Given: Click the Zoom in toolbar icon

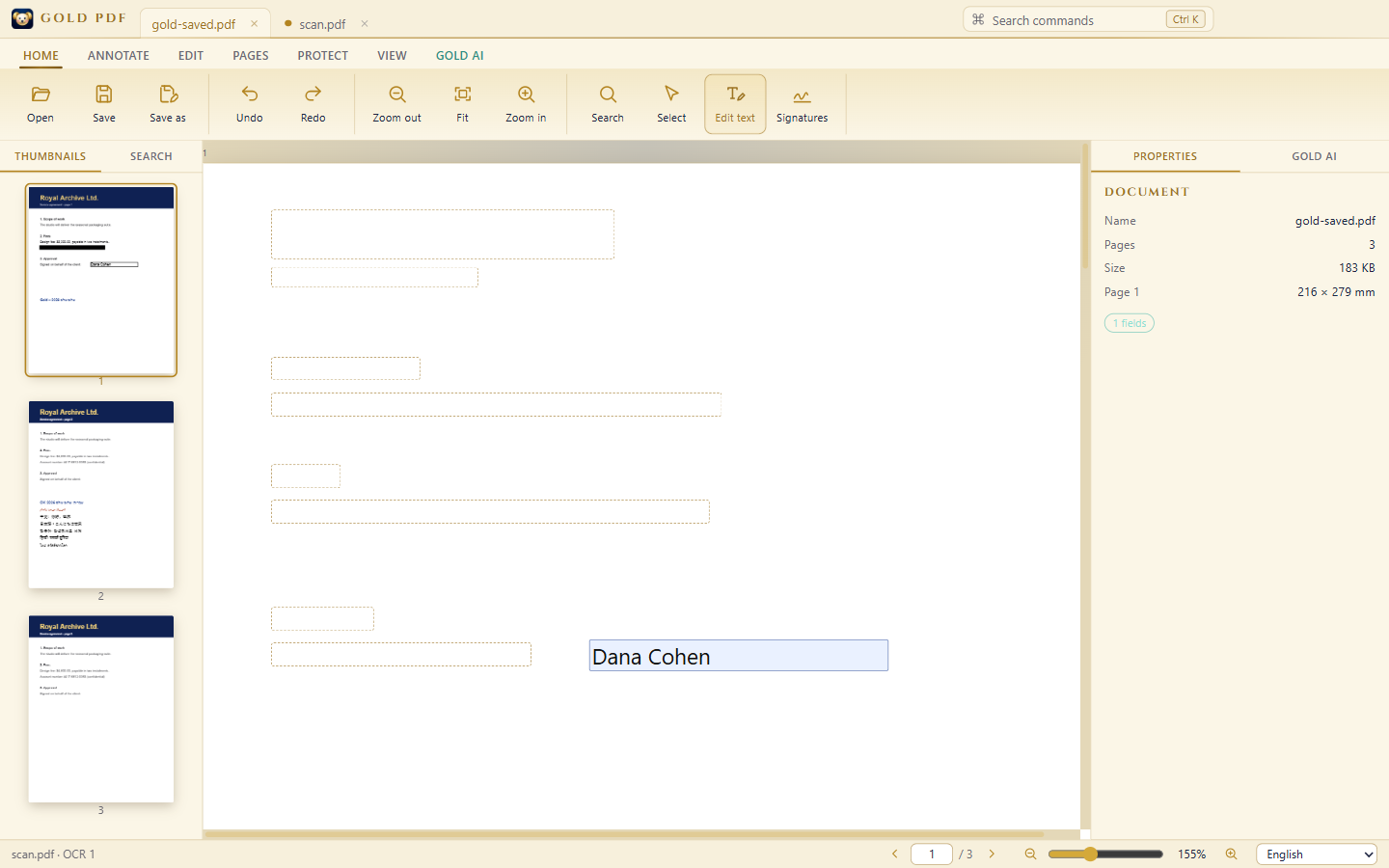Looking at the screenshot, I should click(x=527, y=95).
